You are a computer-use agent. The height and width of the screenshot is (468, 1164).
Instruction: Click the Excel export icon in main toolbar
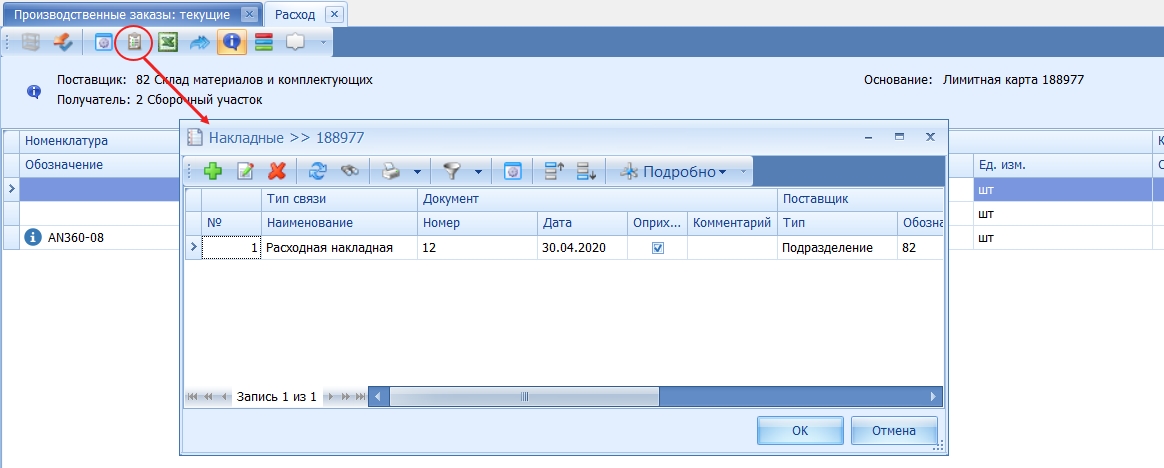pos(168,42)
